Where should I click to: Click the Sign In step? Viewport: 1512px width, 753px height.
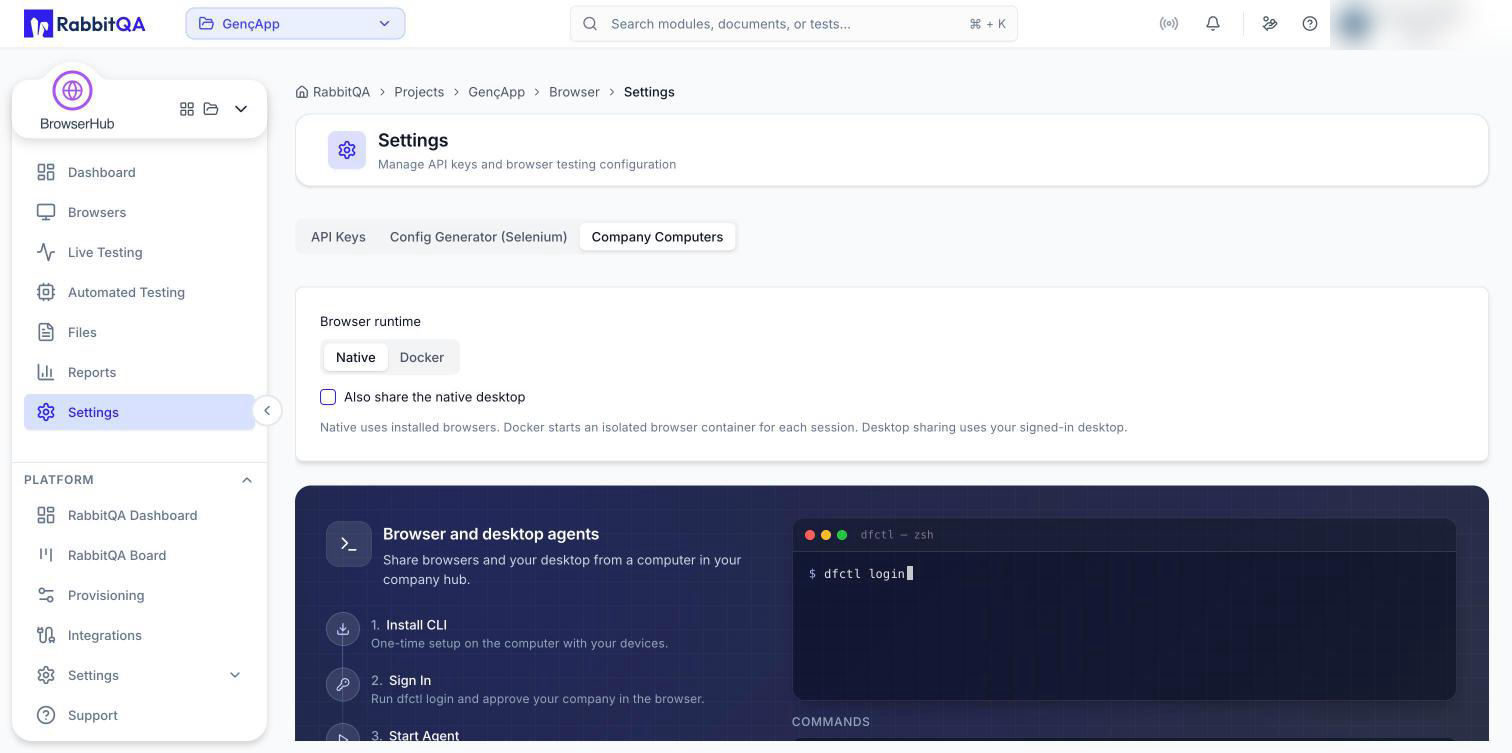click(515, 689)
